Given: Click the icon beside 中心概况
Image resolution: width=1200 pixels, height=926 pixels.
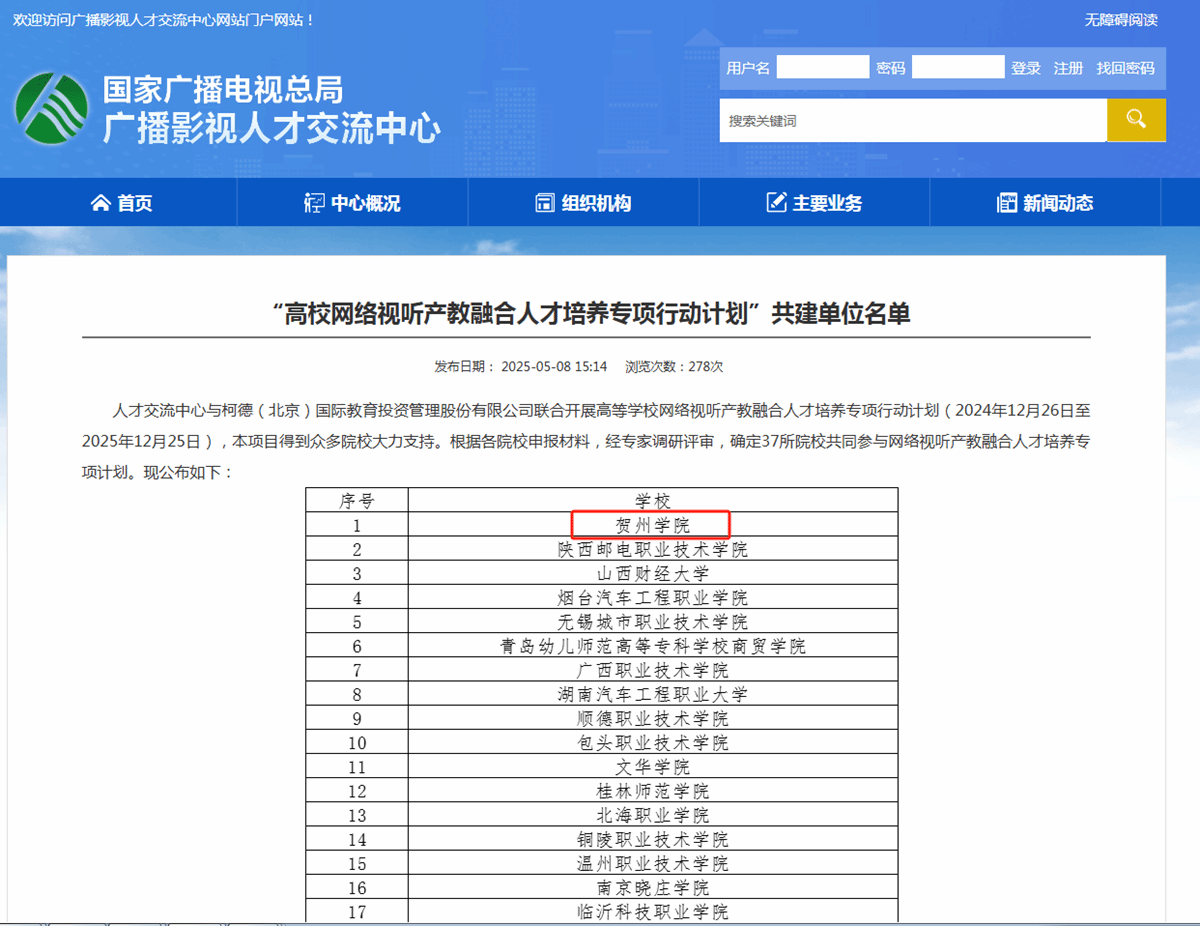Looking at the screenshot, I should [x=314, y=203].
